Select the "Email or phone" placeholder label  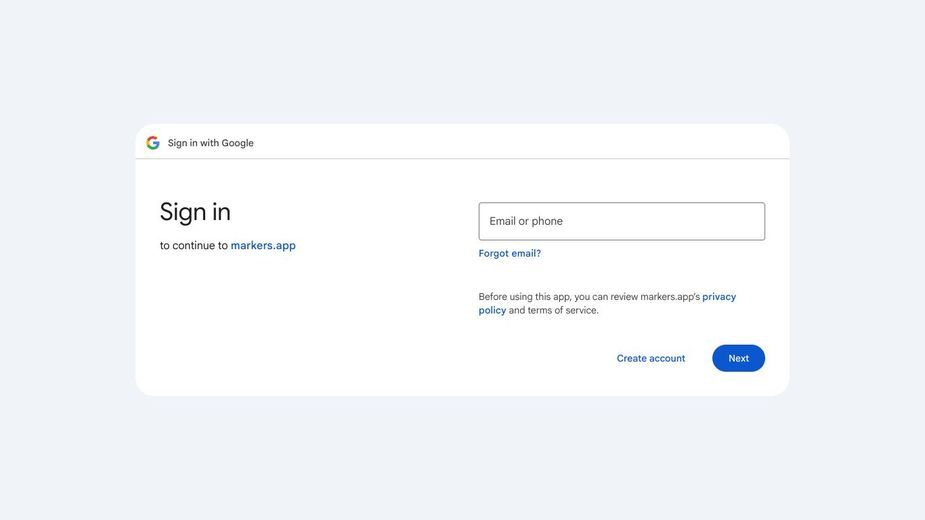526,221
